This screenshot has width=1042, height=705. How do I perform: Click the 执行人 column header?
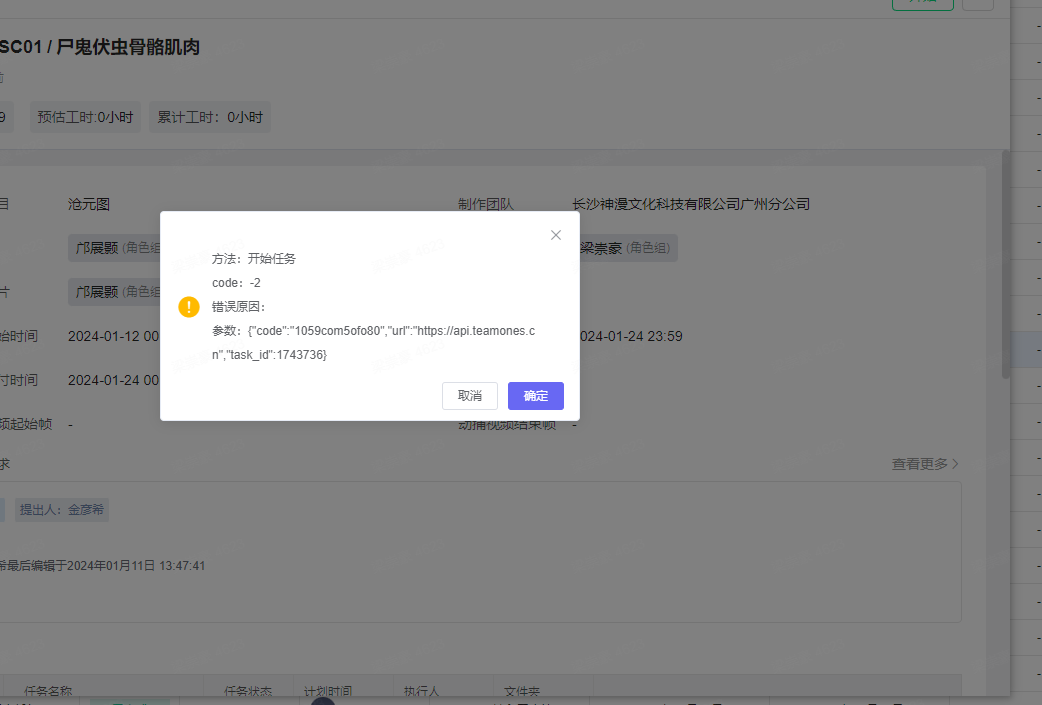click(421, 691)
